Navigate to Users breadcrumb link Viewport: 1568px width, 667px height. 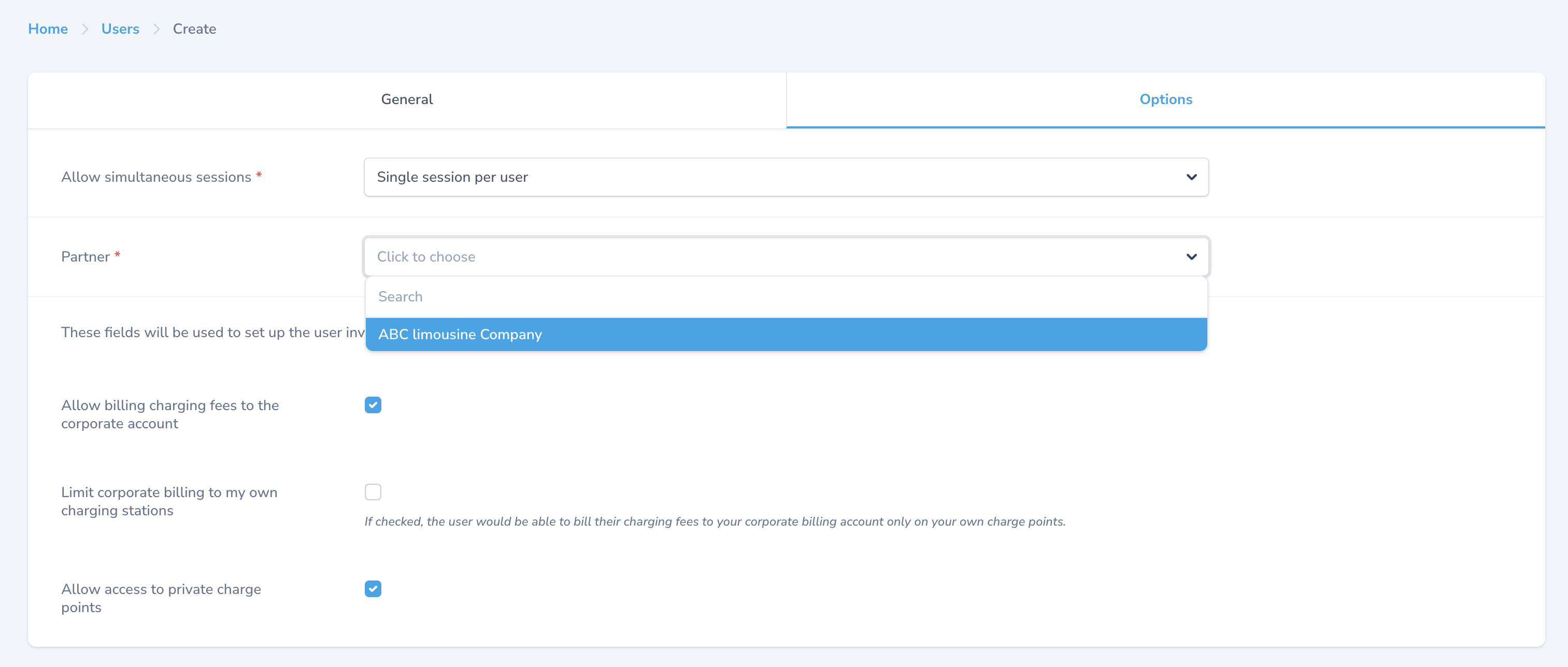coord(120,29)
